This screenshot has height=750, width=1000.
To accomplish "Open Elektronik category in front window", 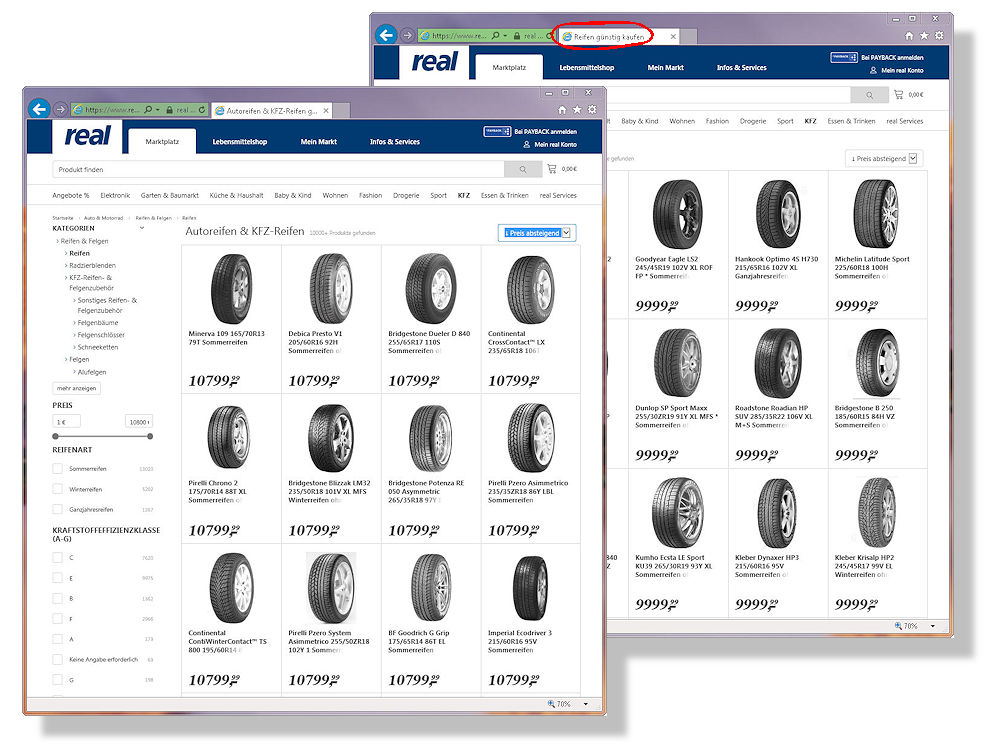I will tap(115, 195).
